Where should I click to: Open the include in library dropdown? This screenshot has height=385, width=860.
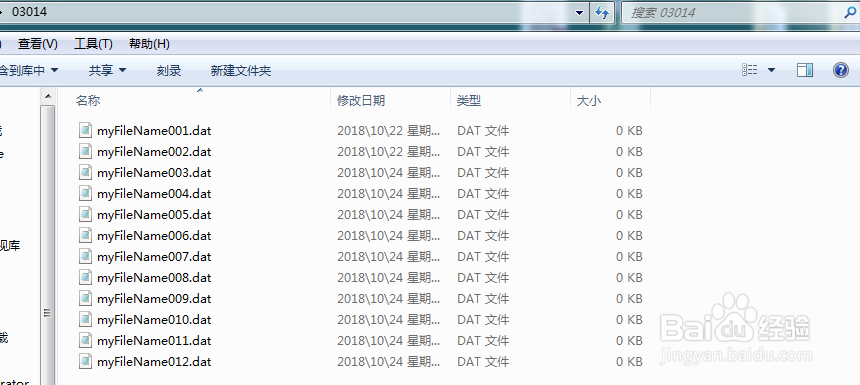tap(29, 70)
